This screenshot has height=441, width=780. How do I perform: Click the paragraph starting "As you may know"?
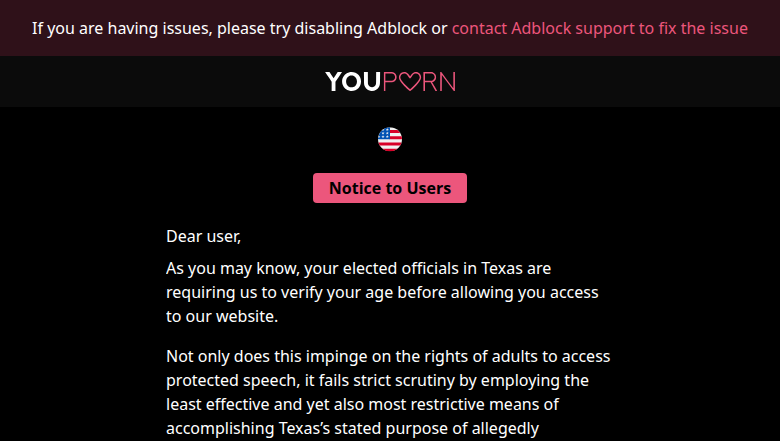click(381, 293)
